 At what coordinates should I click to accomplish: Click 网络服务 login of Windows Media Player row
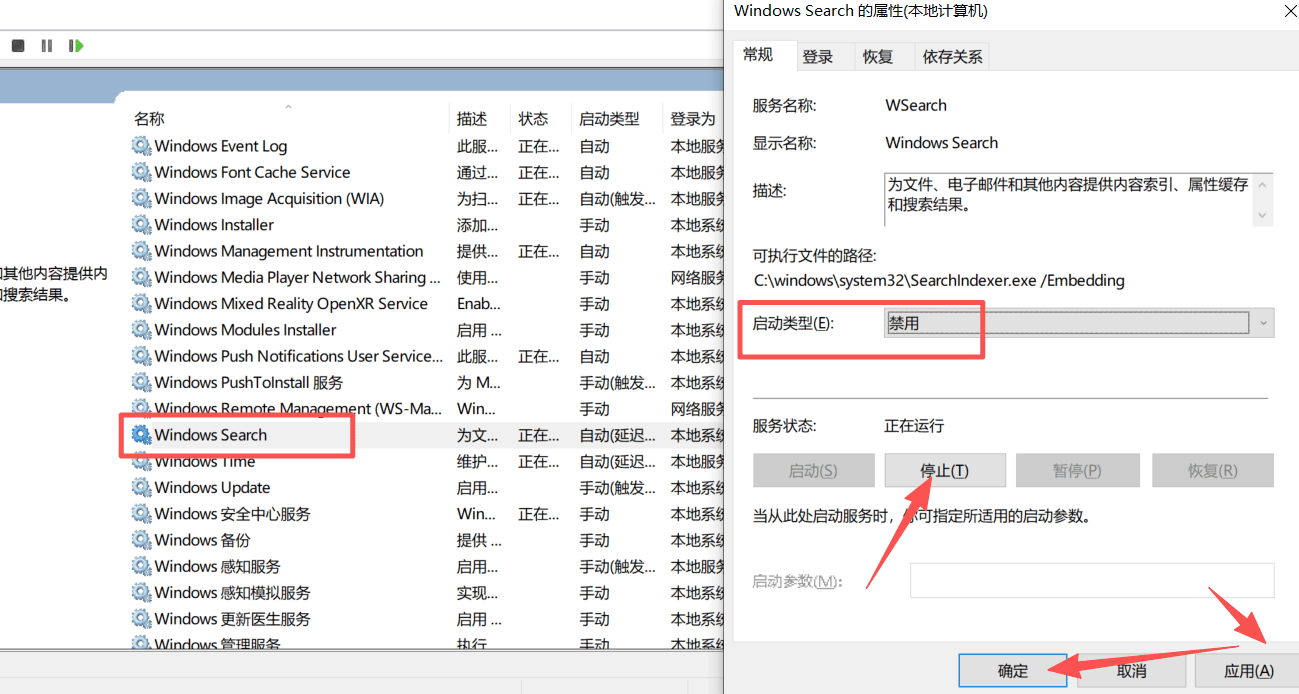point(697,277)
